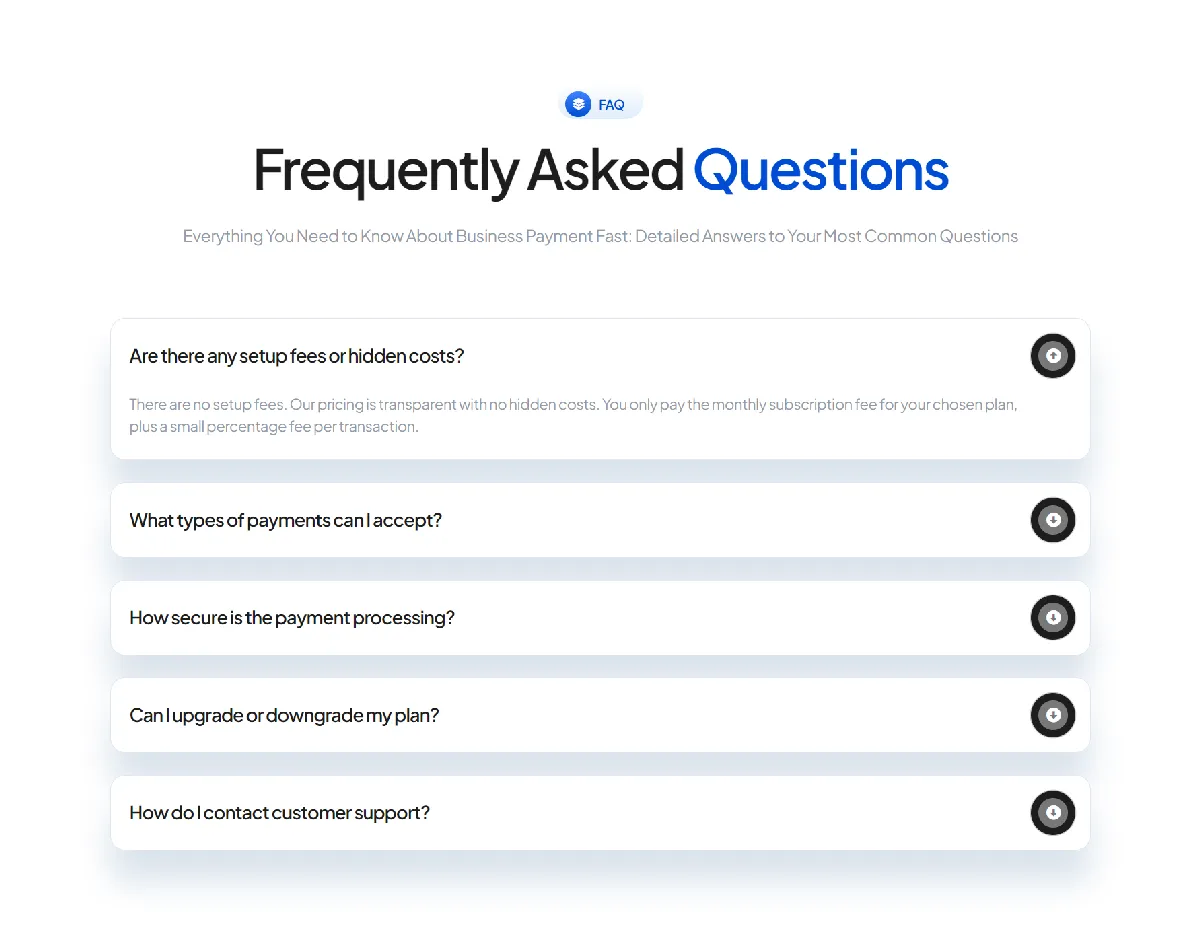Click down-arrow icon beside payment types question
The height and width of the screenshot is (932, 1200).
1053,520
